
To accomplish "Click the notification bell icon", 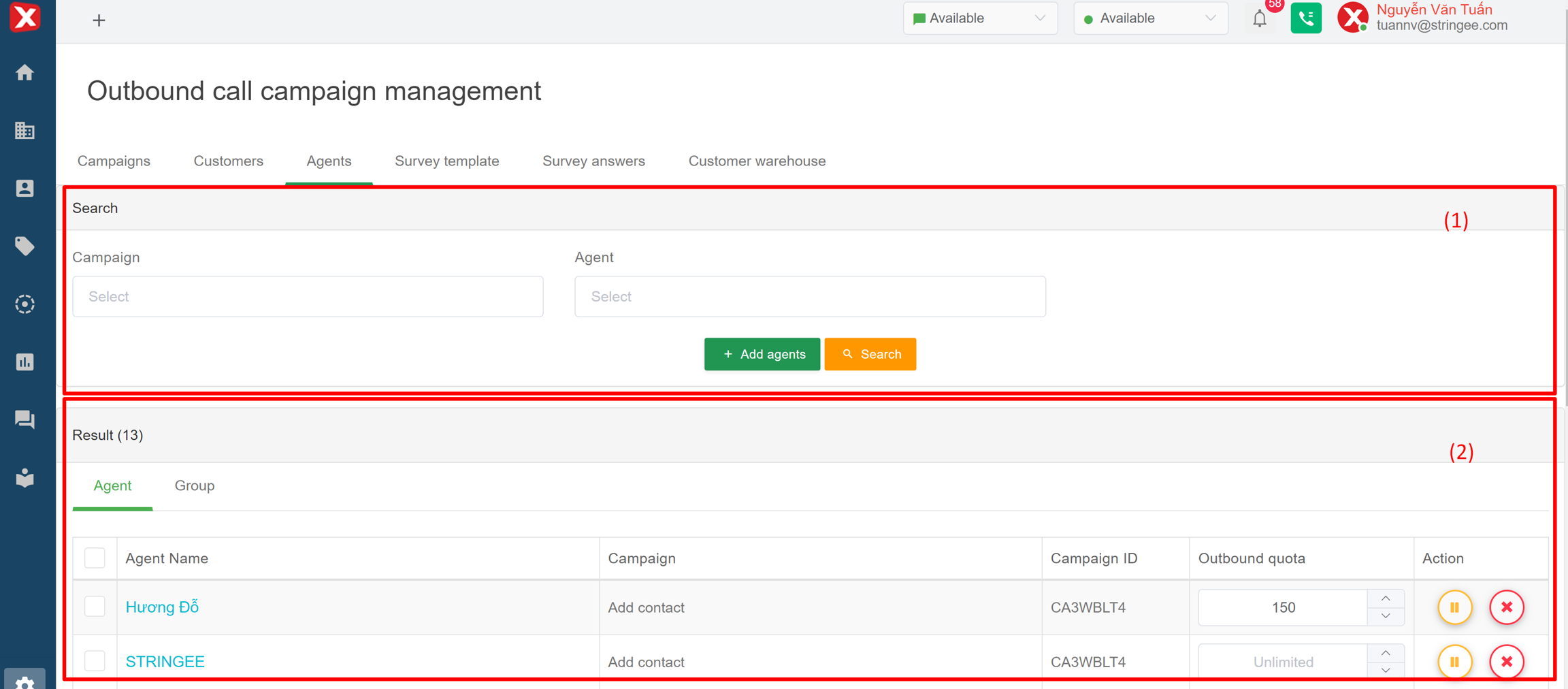I will (x=1260, y=19).
